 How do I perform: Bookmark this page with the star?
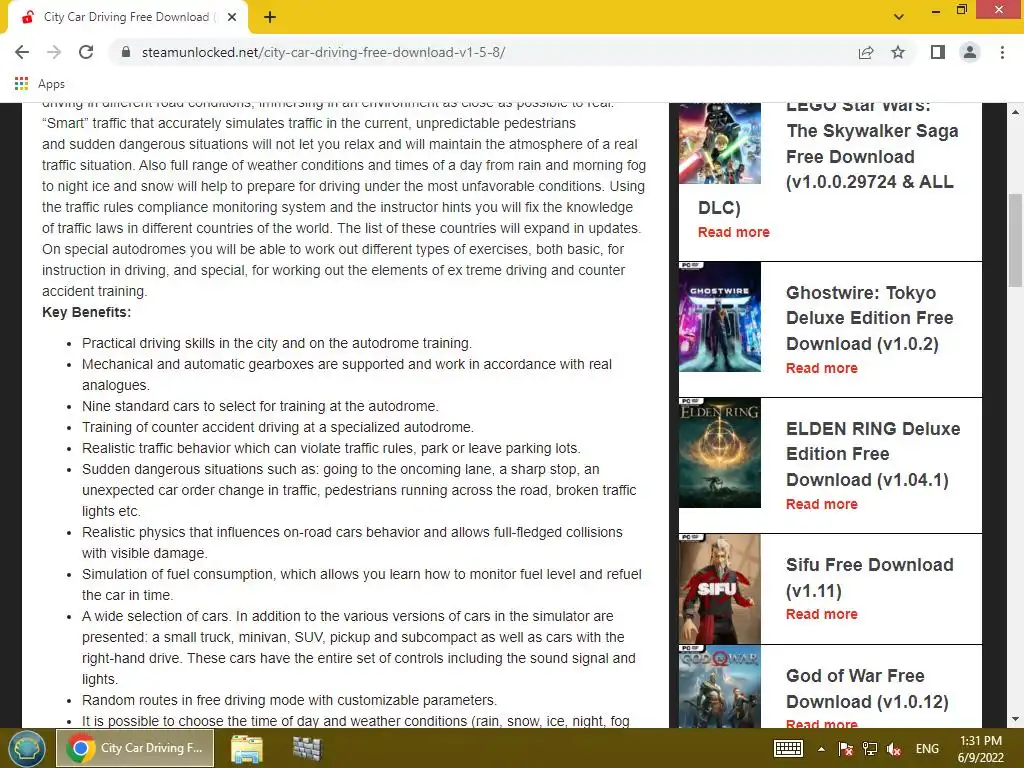898,52
